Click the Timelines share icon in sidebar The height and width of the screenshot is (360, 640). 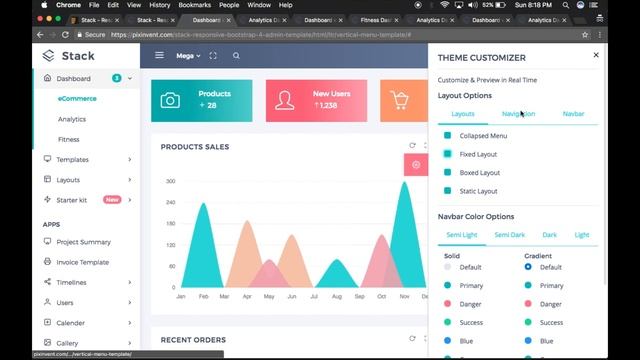(x=47, y=282)
